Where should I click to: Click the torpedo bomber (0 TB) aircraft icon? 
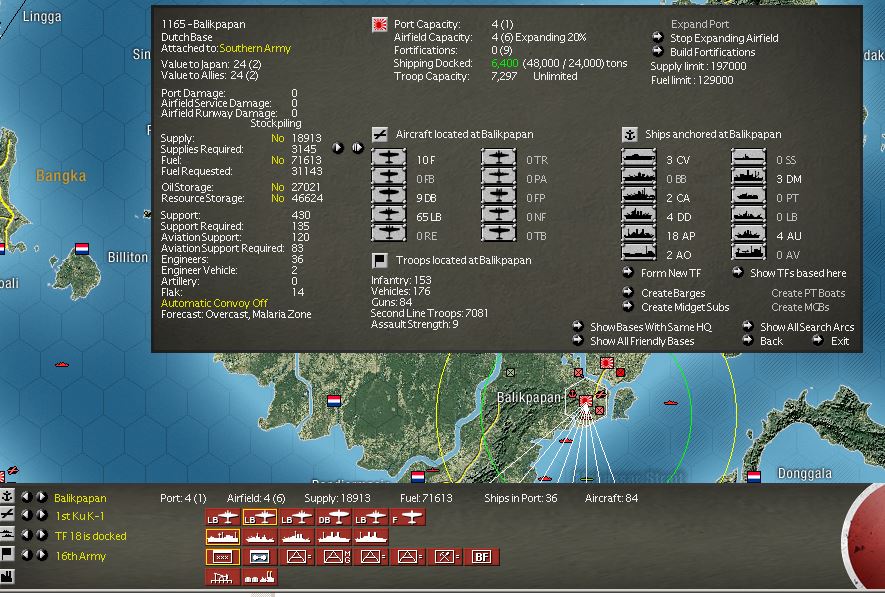498,234
